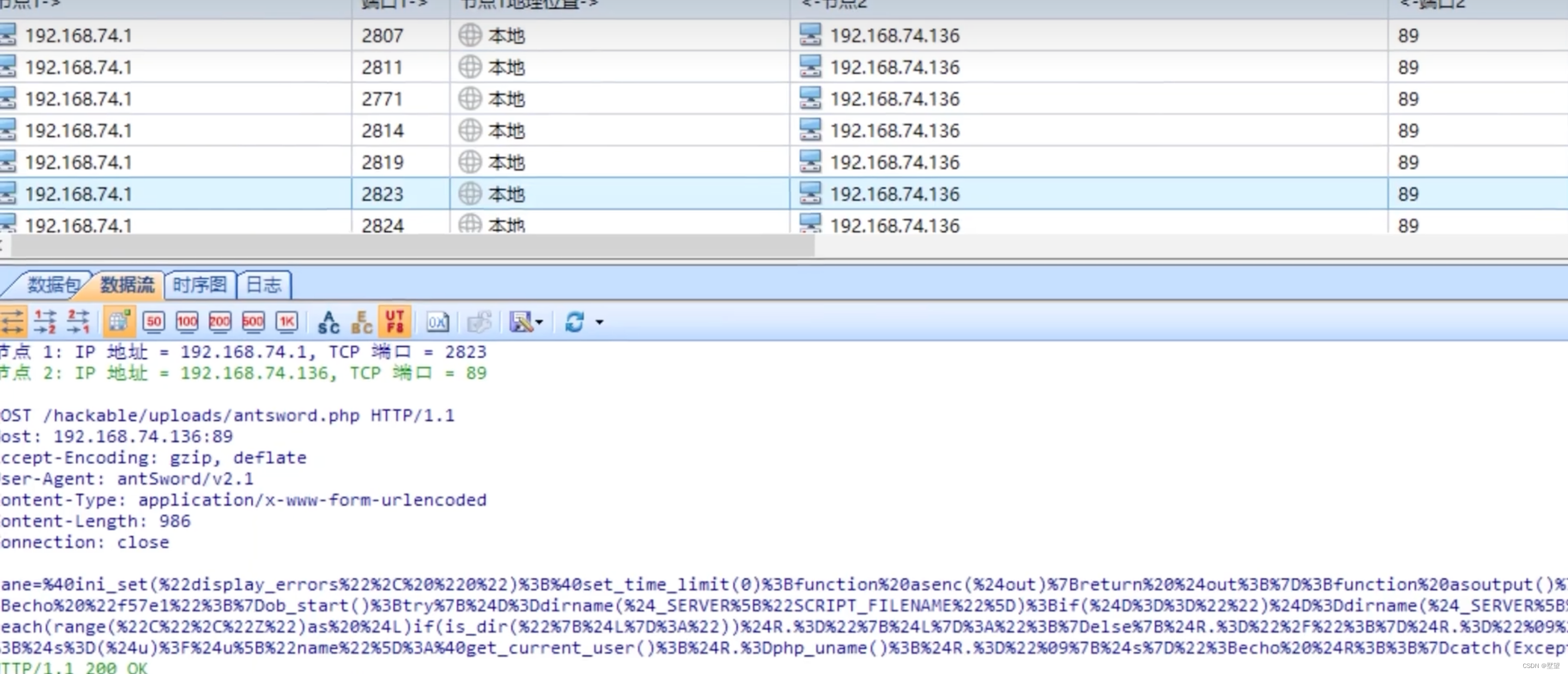Limit display to first 50 packets

[154, 321]
